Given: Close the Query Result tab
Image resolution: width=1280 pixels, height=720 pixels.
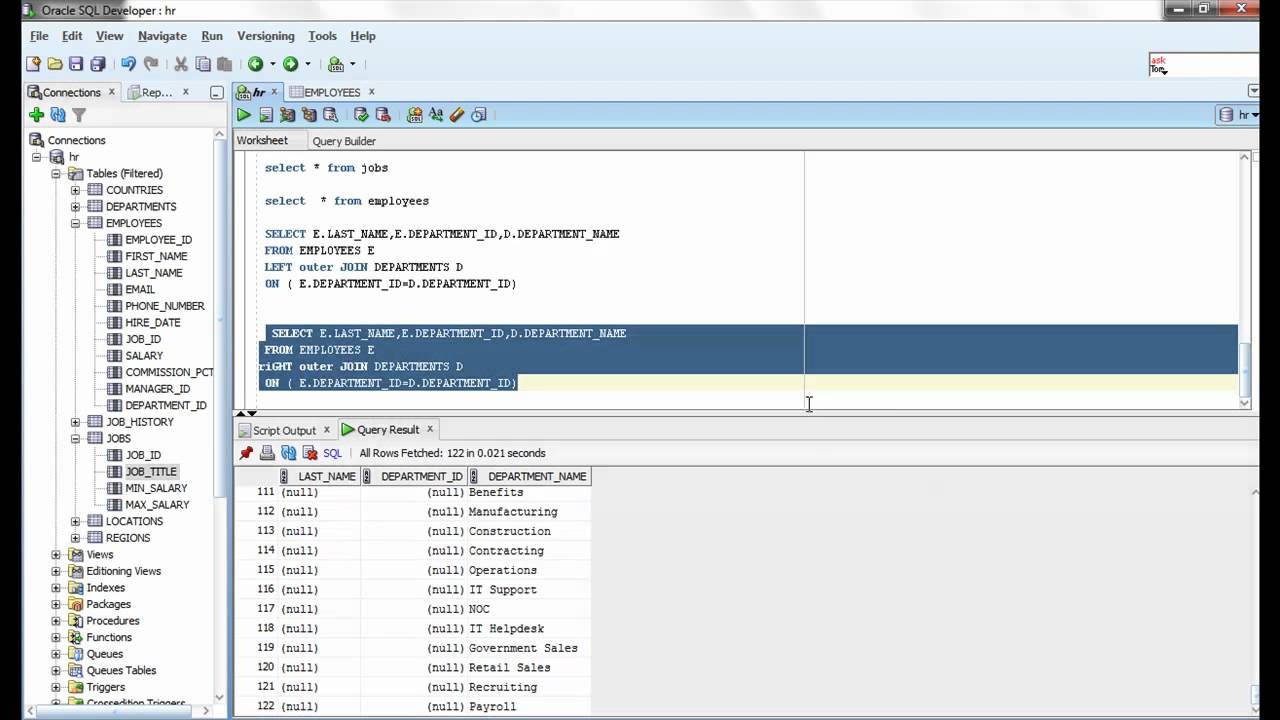Looking at the screenshot, I should tap(430, 429).
